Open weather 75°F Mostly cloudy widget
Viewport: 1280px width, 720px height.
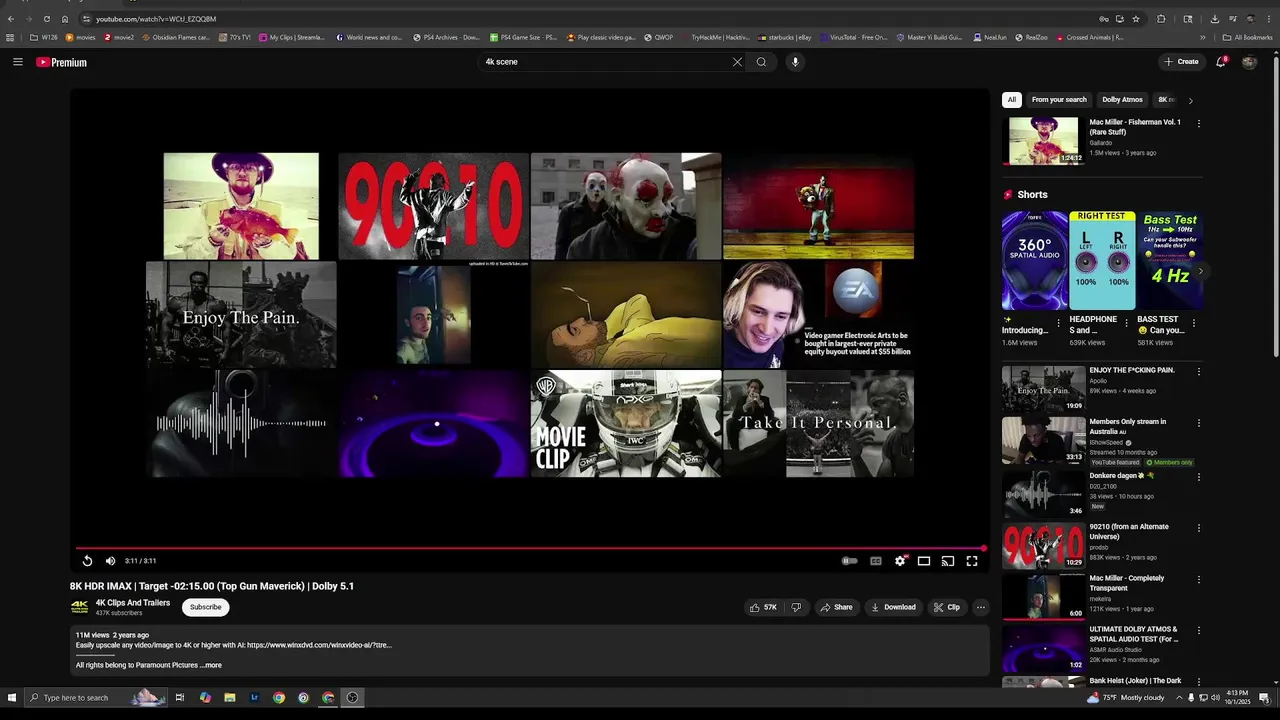pos(1126,698)
